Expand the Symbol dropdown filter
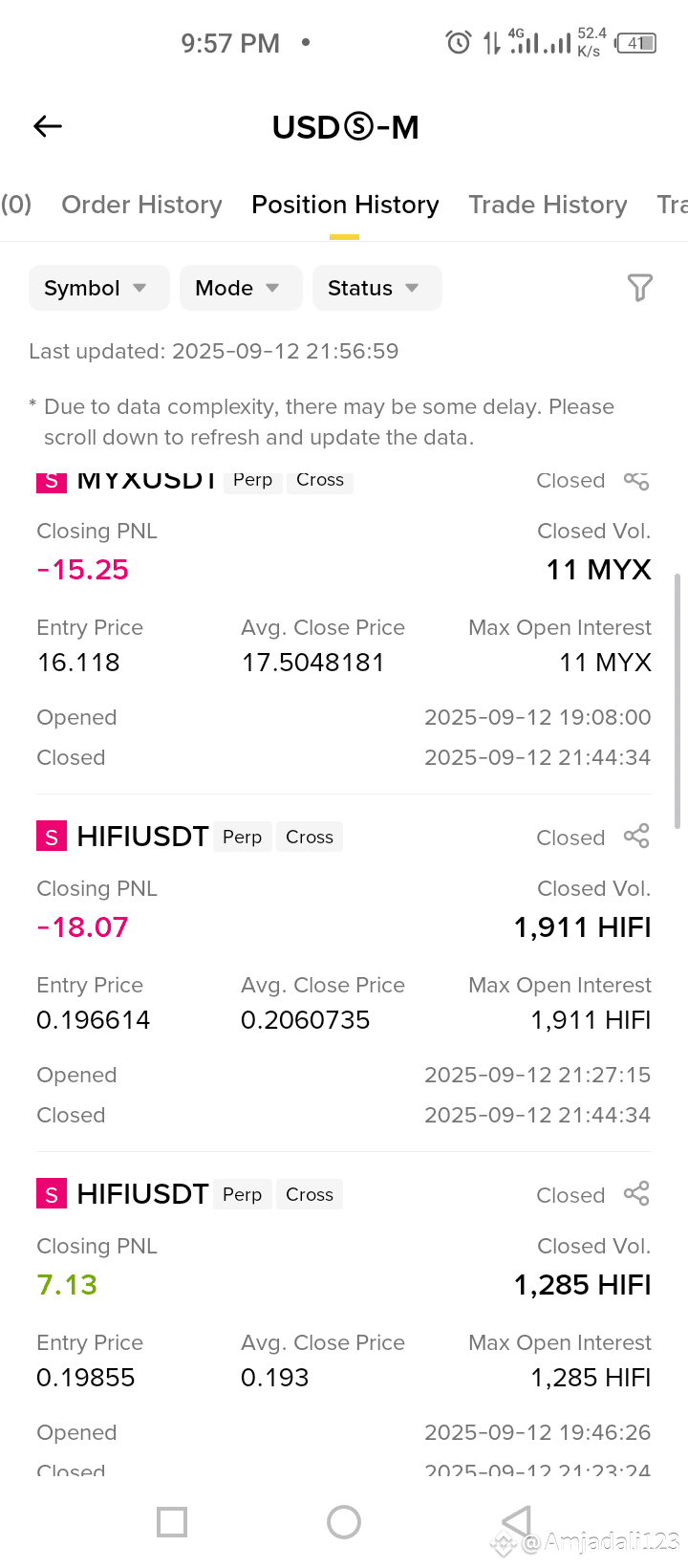Screen dimensions: 688x1568 98,288
